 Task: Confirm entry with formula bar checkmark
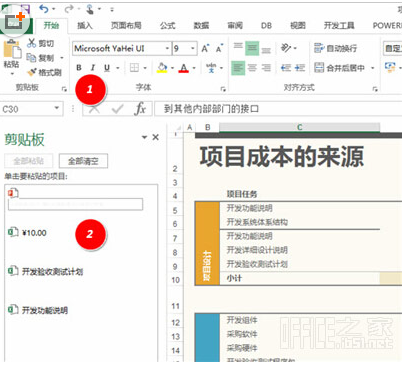point(117,109)
